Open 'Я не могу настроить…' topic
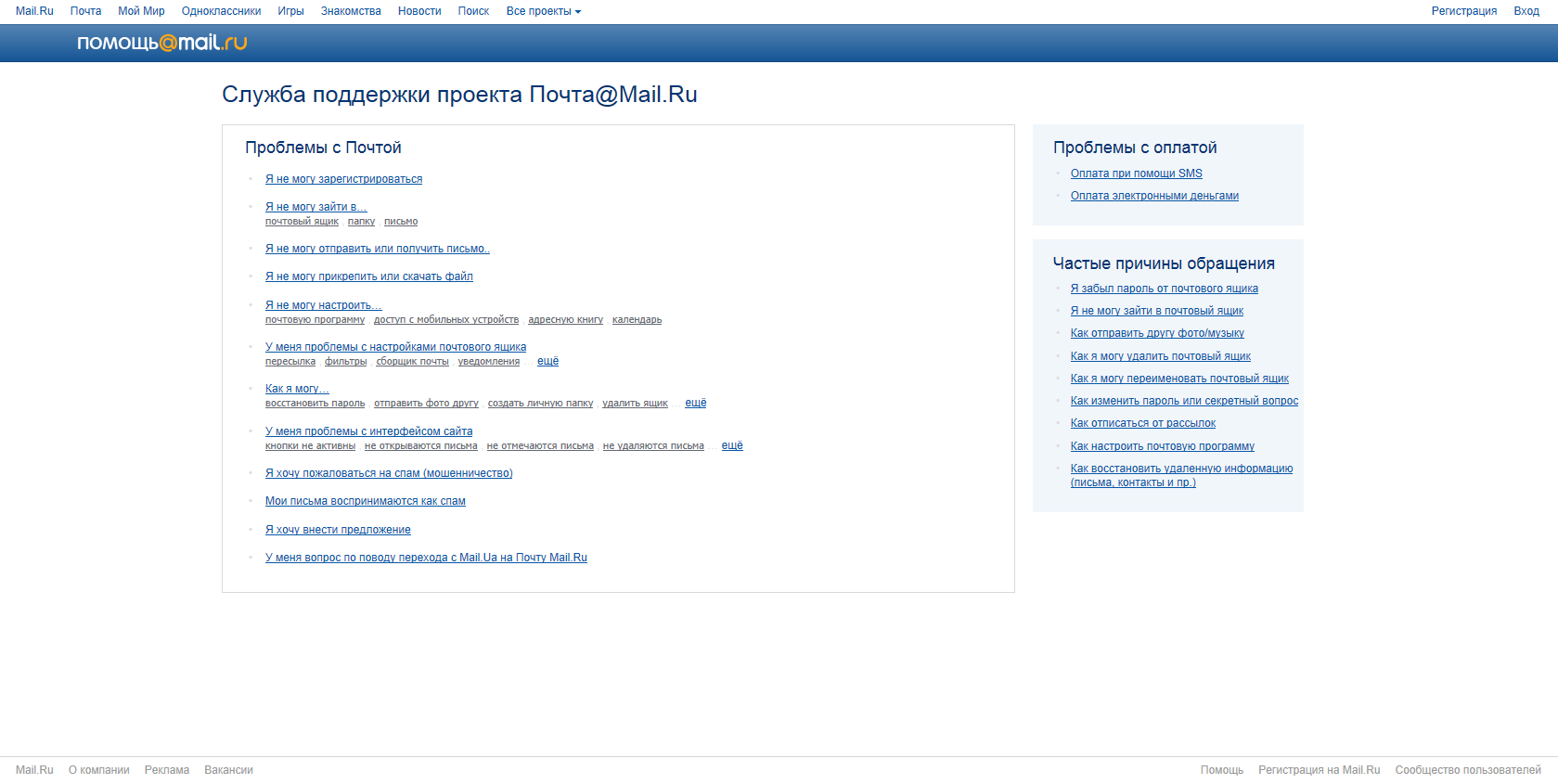1558x784 pixels. tap(323, 305)
